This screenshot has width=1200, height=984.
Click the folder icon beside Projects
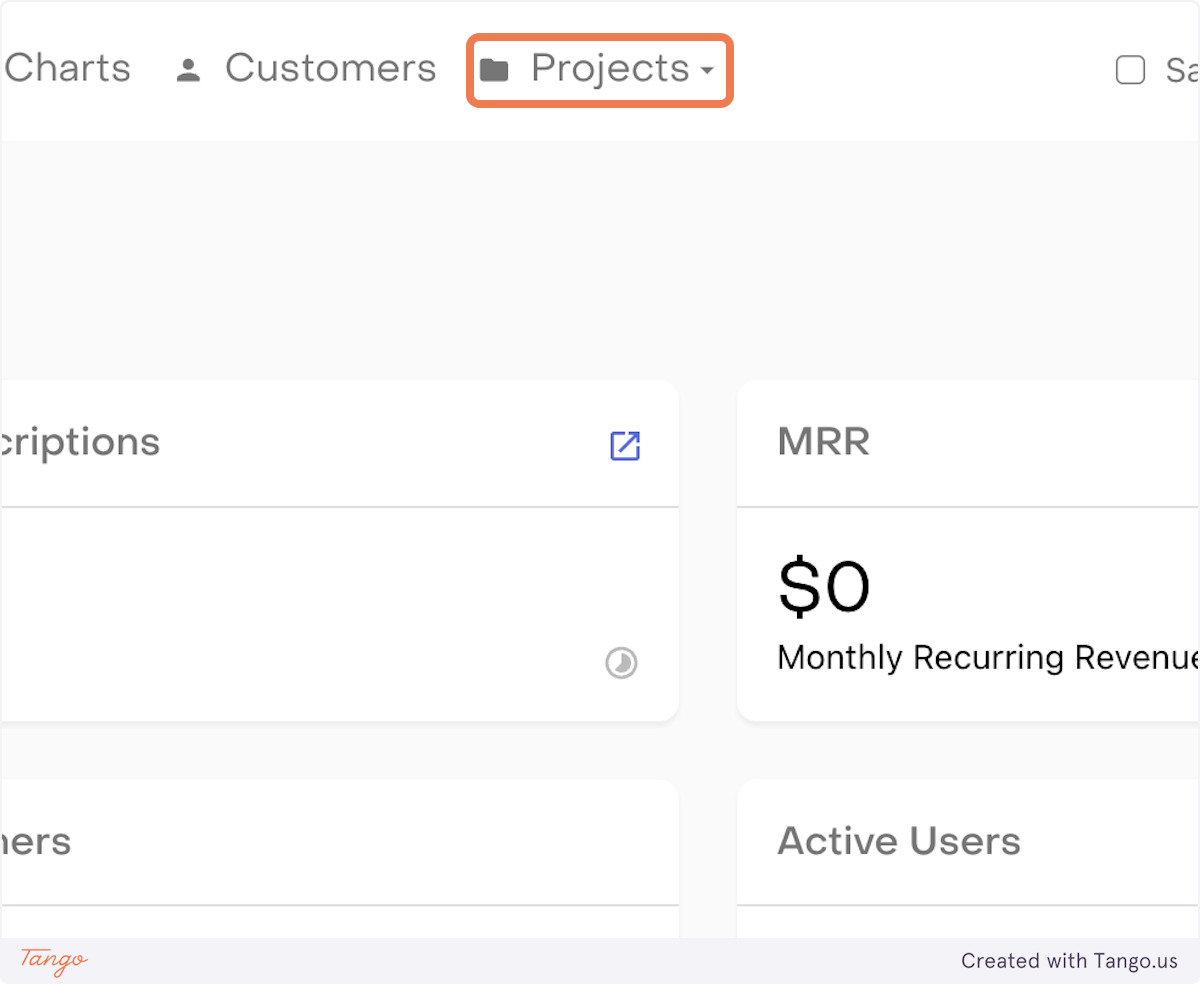494,70
